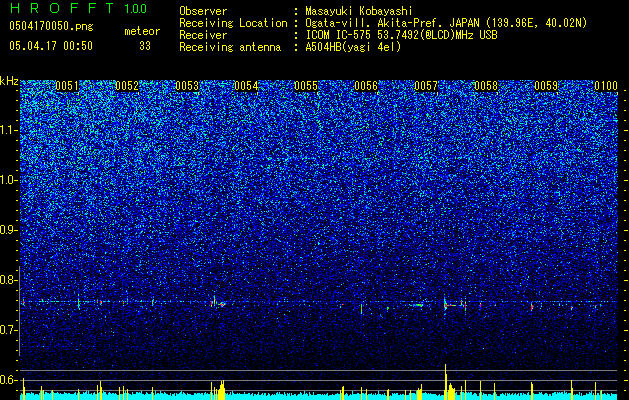The height and width of the screenshot is (400, 629).
Task: Click the 0054 time marker
Action: click(246, 86)
